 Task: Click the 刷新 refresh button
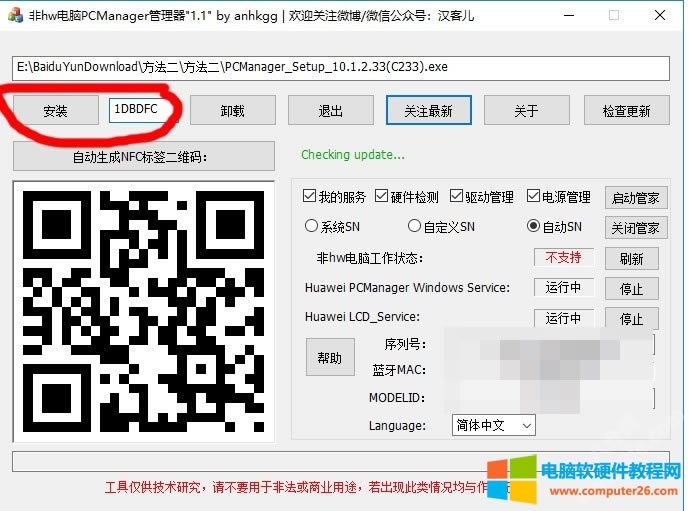[632, 259]
